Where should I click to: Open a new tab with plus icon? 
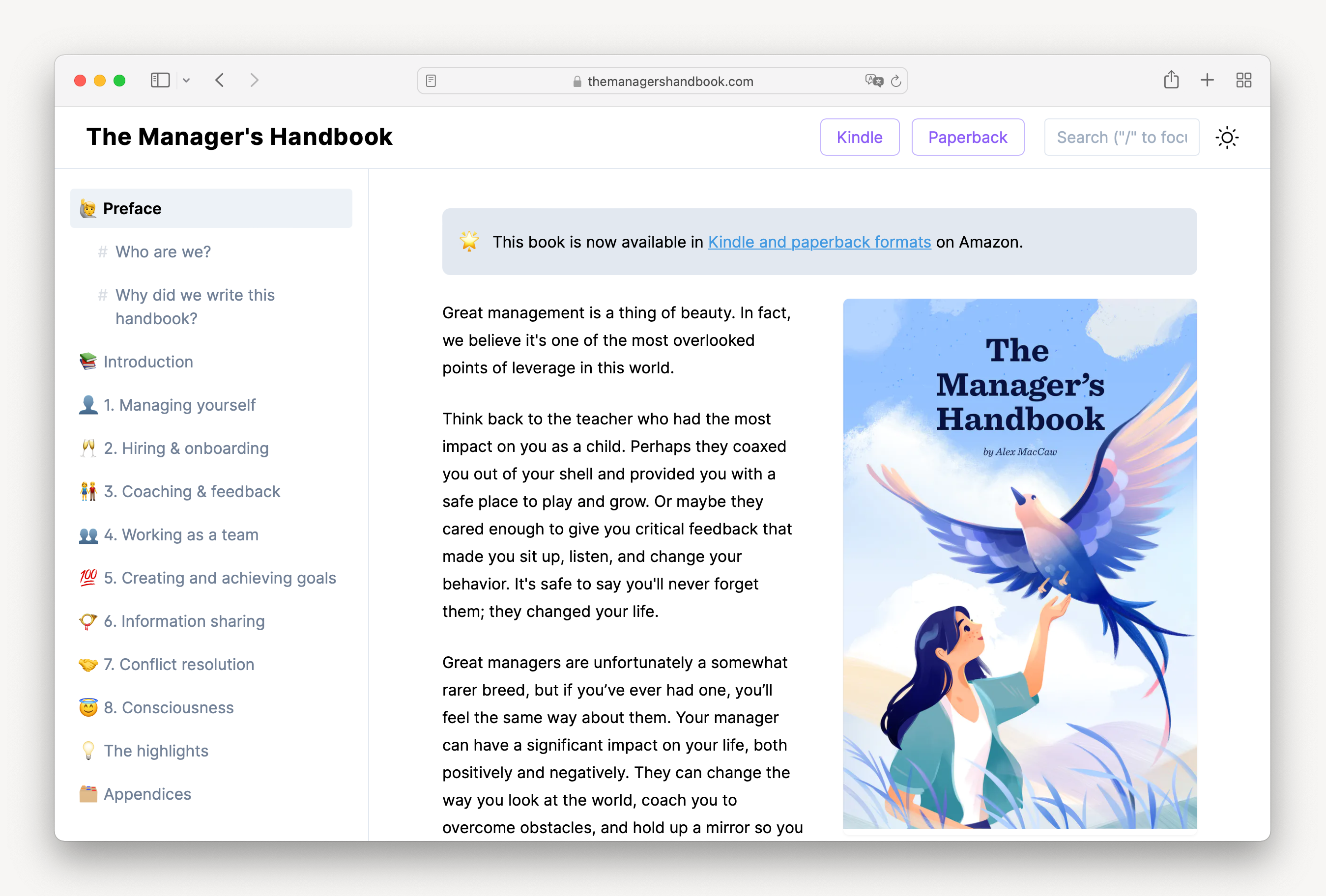1207,80
